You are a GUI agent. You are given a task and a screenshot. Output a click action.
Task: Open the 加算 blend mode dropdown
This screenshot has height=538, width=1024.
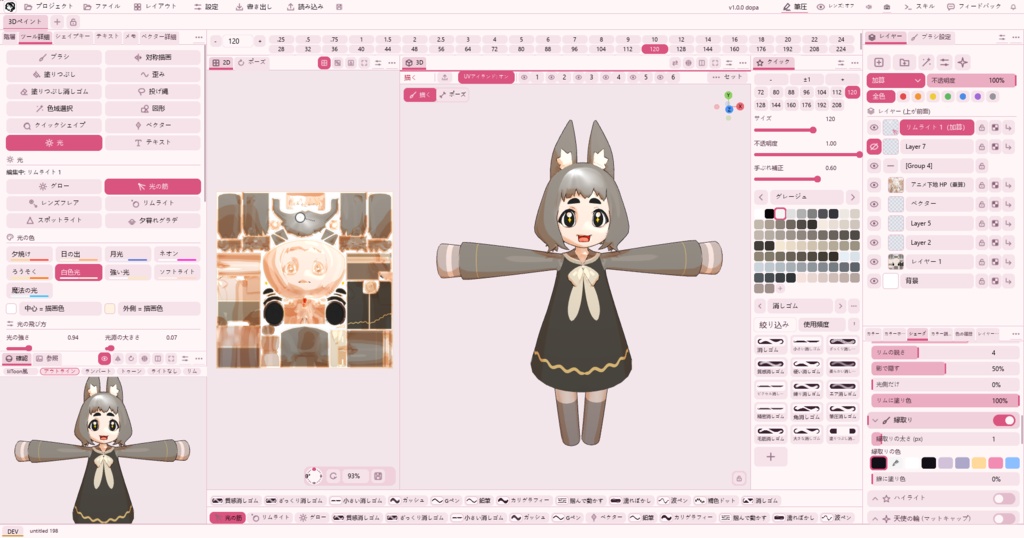click(895, 80)
